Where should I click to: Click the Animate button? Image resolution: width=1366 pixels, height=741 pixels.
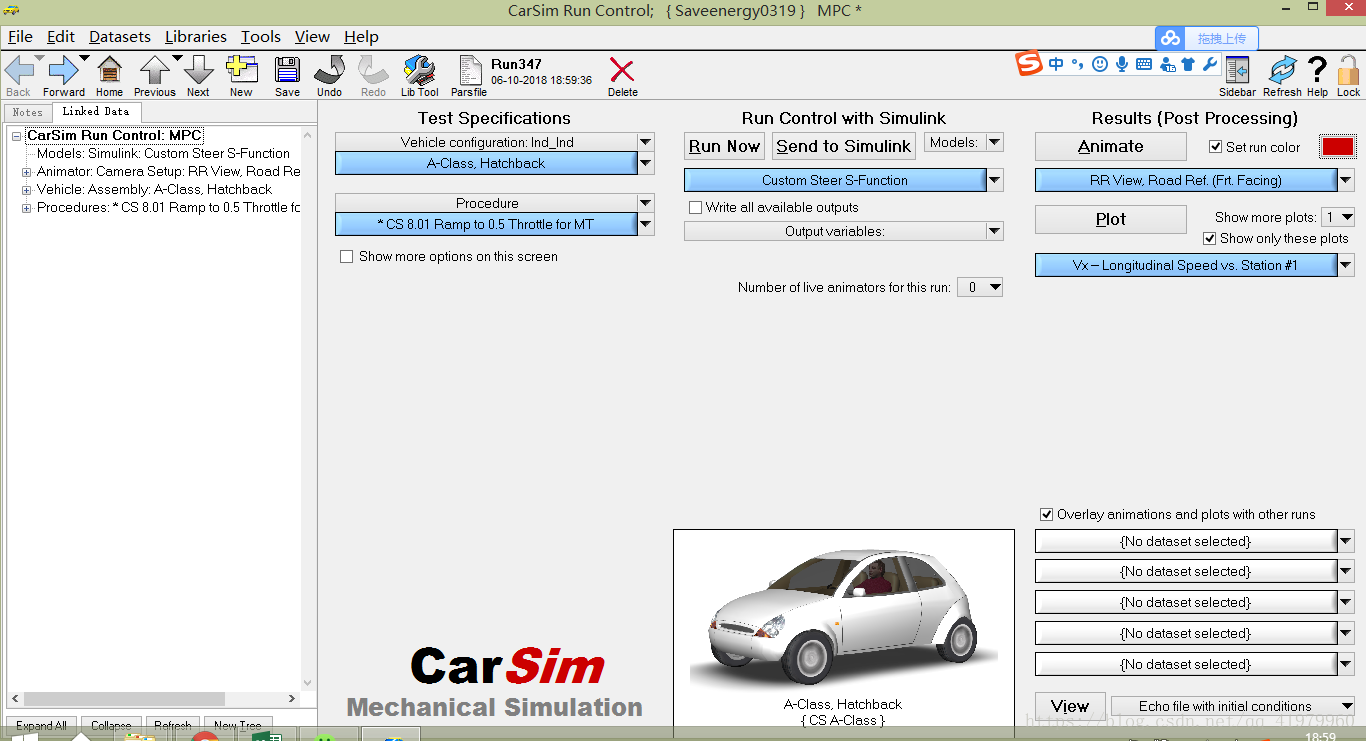point(1110,146)
